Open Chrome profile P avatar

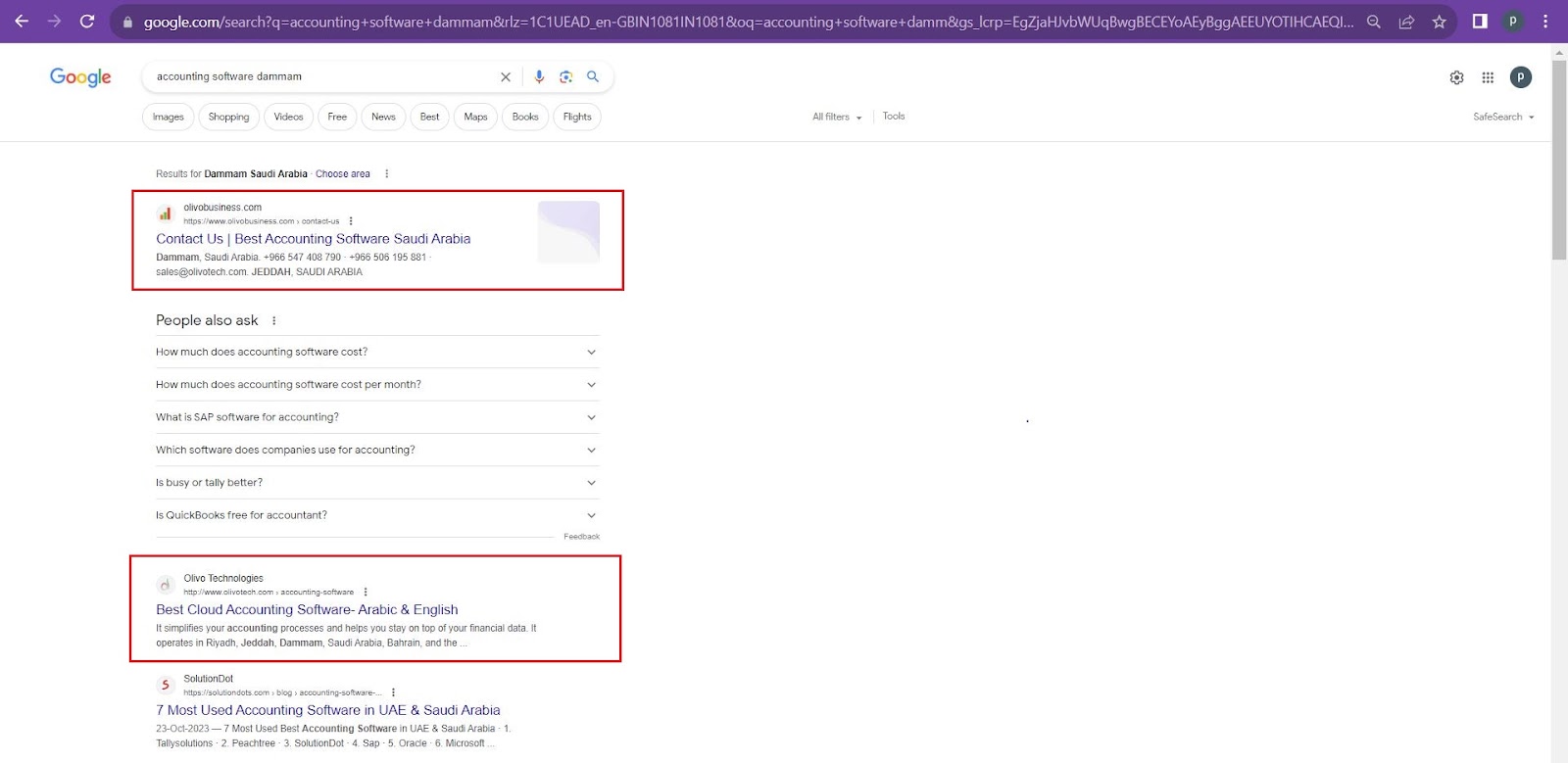pyautogui.click(x=1513, y=21)
